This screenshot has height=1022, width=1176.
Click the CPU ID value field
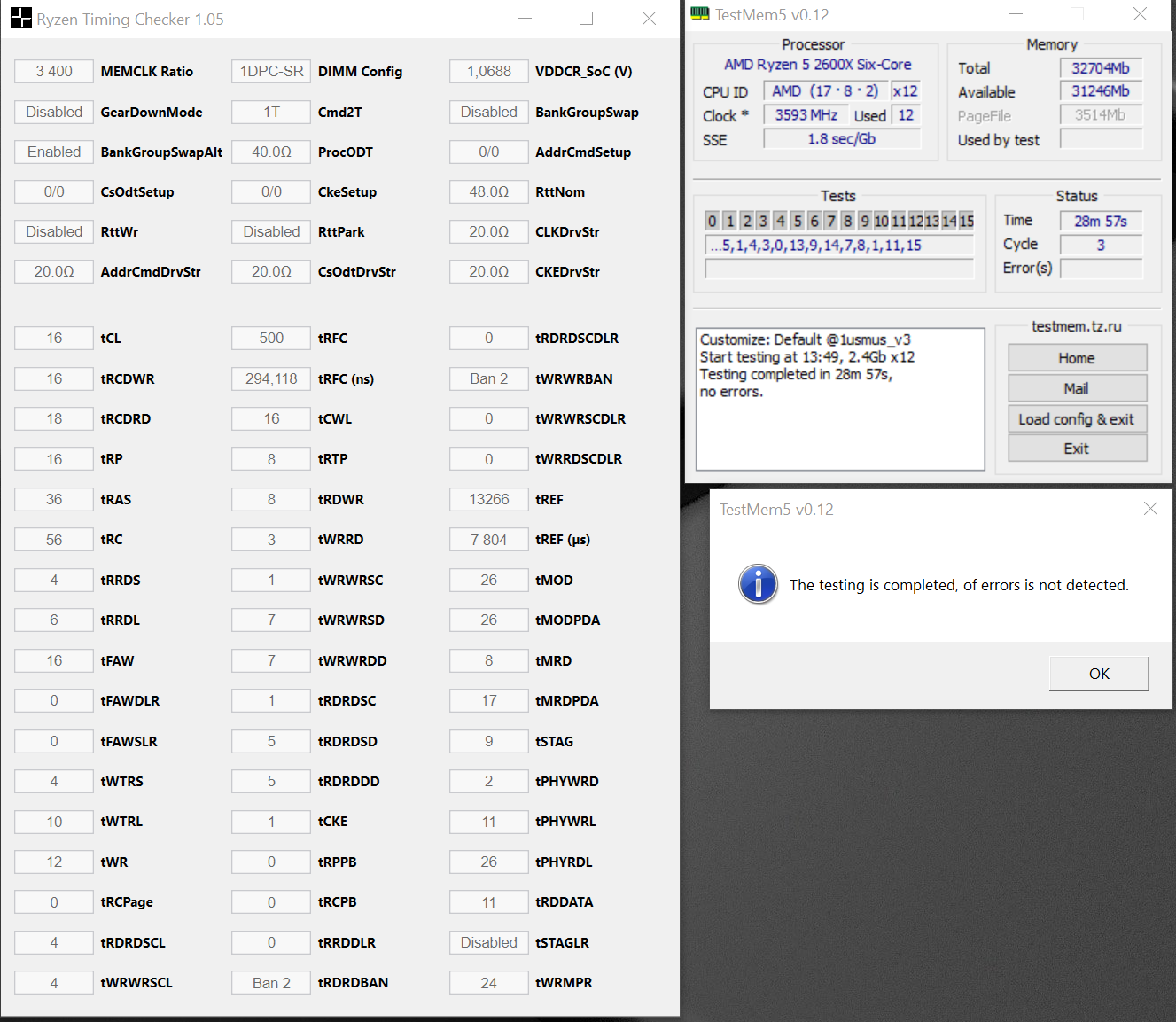point(826,91)
